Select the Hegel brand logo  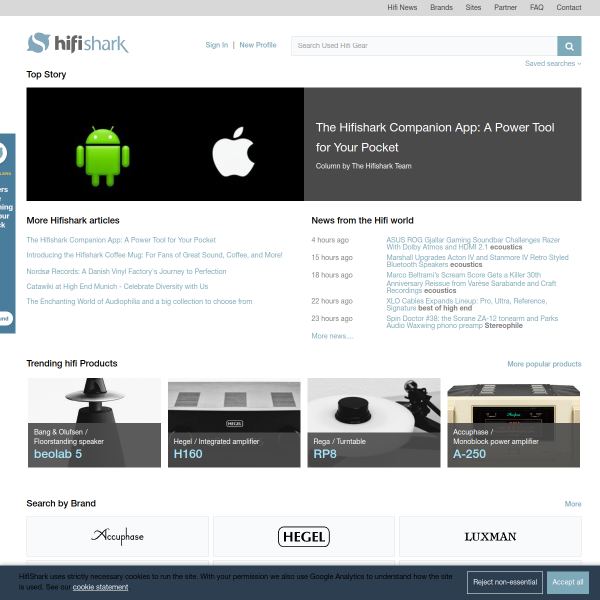[304, 536]
